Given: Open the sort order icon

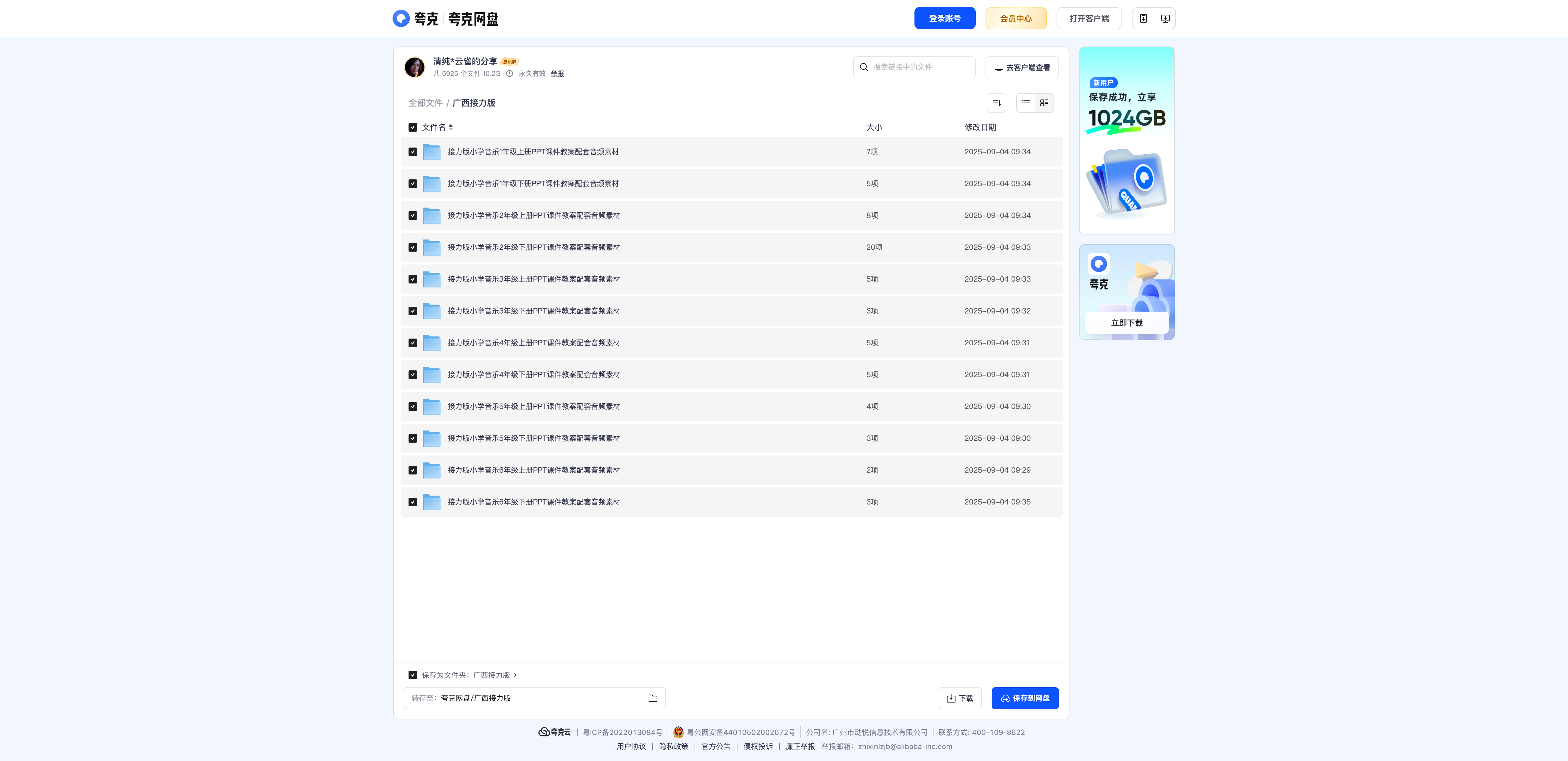Looking at the screenshot, I should point(997,103).
